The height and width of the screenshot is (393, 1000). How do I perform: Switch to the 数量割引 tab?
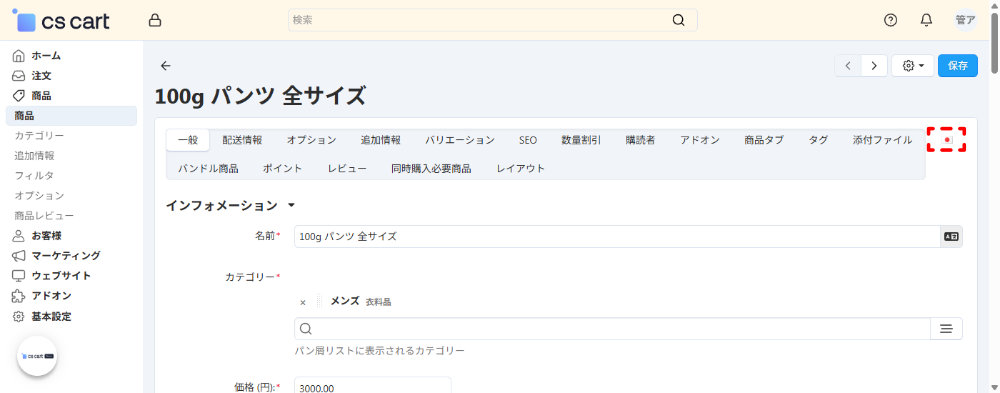581,140
